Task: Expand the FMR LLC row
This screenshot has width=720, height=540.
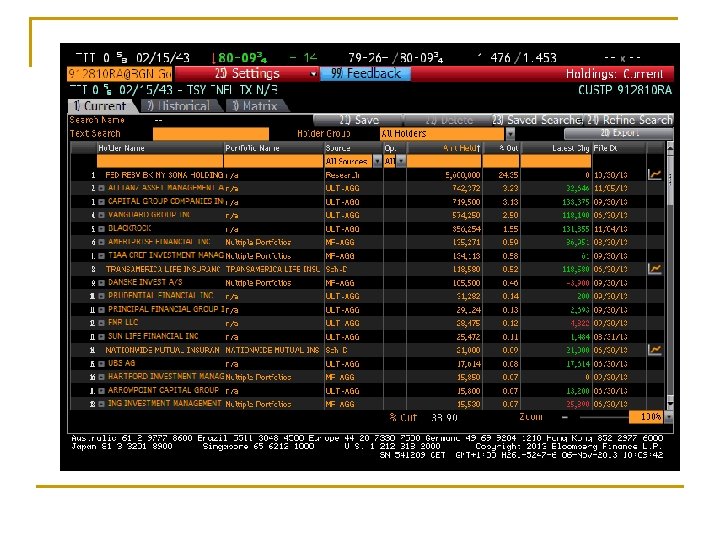Action: coord(101,323)
